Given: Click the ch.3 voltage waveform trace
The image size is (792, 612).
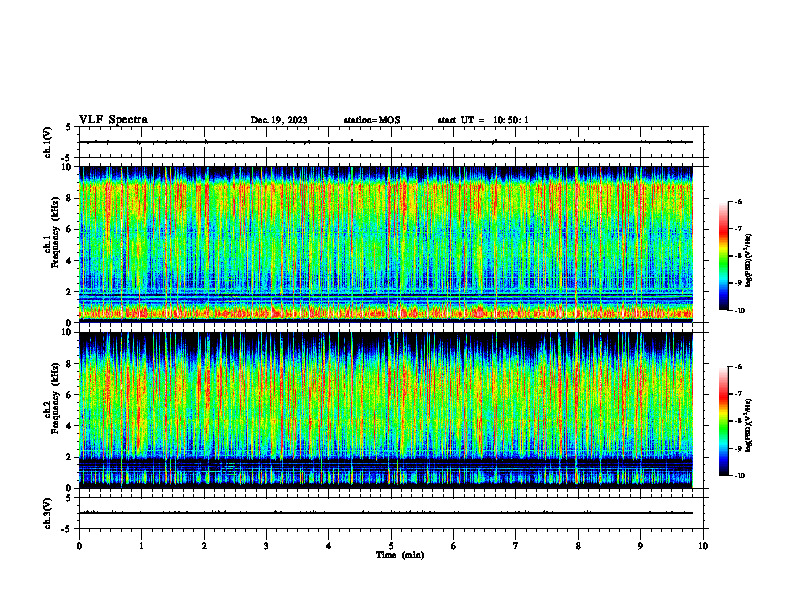Looking at the screenshot, I should [x=386, y=513].
